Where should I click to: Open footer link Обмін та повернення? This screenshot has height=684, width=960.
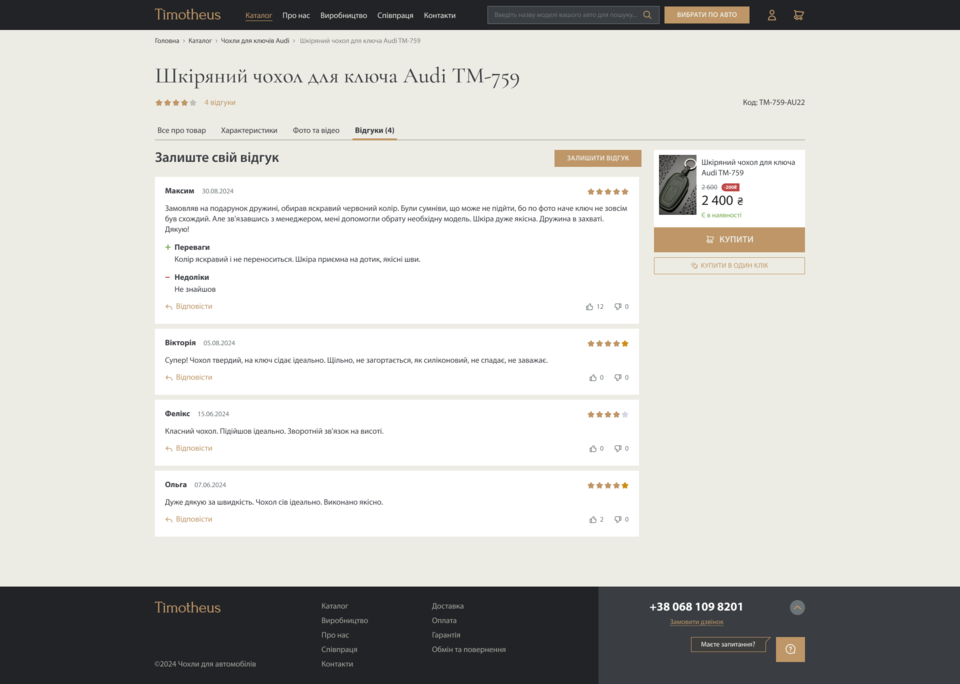point(468,650)
